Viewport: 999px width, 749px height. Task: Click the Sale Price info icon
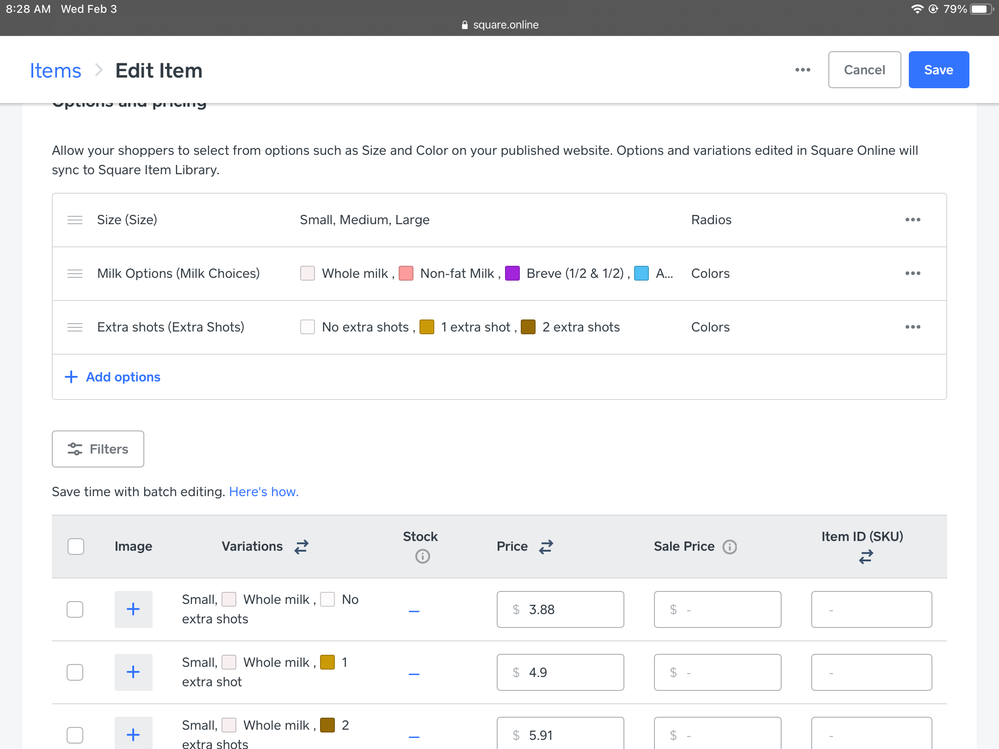point(730,547)
